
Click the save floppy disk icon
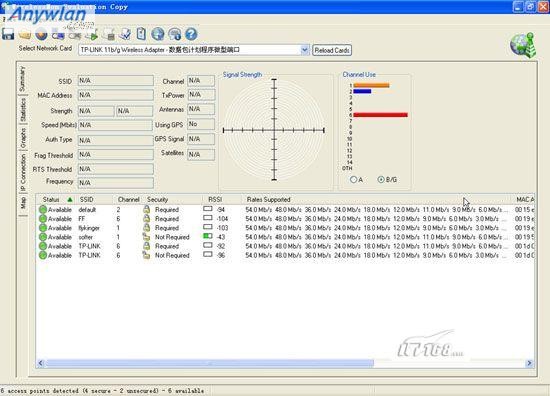pos(8,34)
